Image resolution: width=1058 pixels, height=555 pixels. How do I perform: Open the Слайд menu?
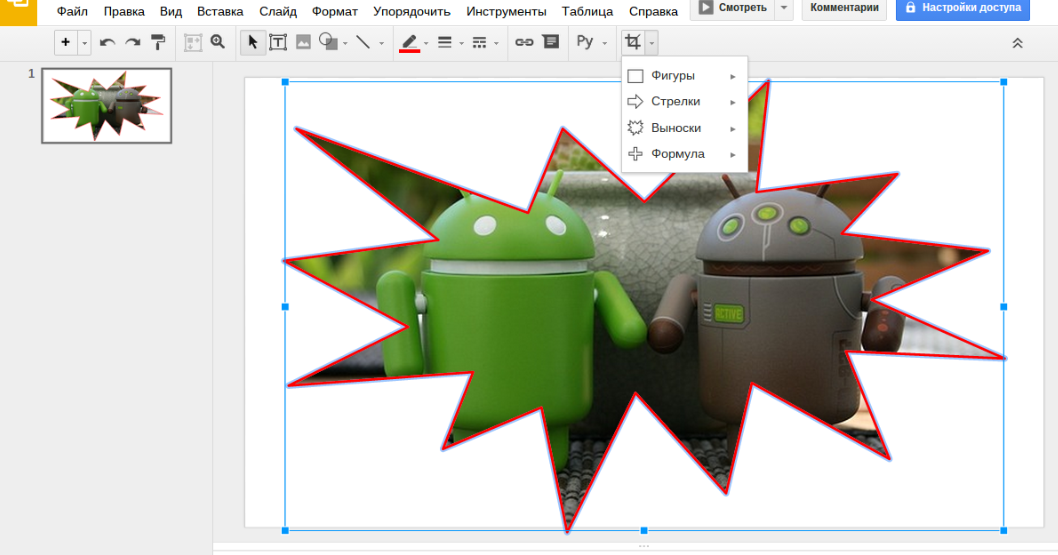278,11
